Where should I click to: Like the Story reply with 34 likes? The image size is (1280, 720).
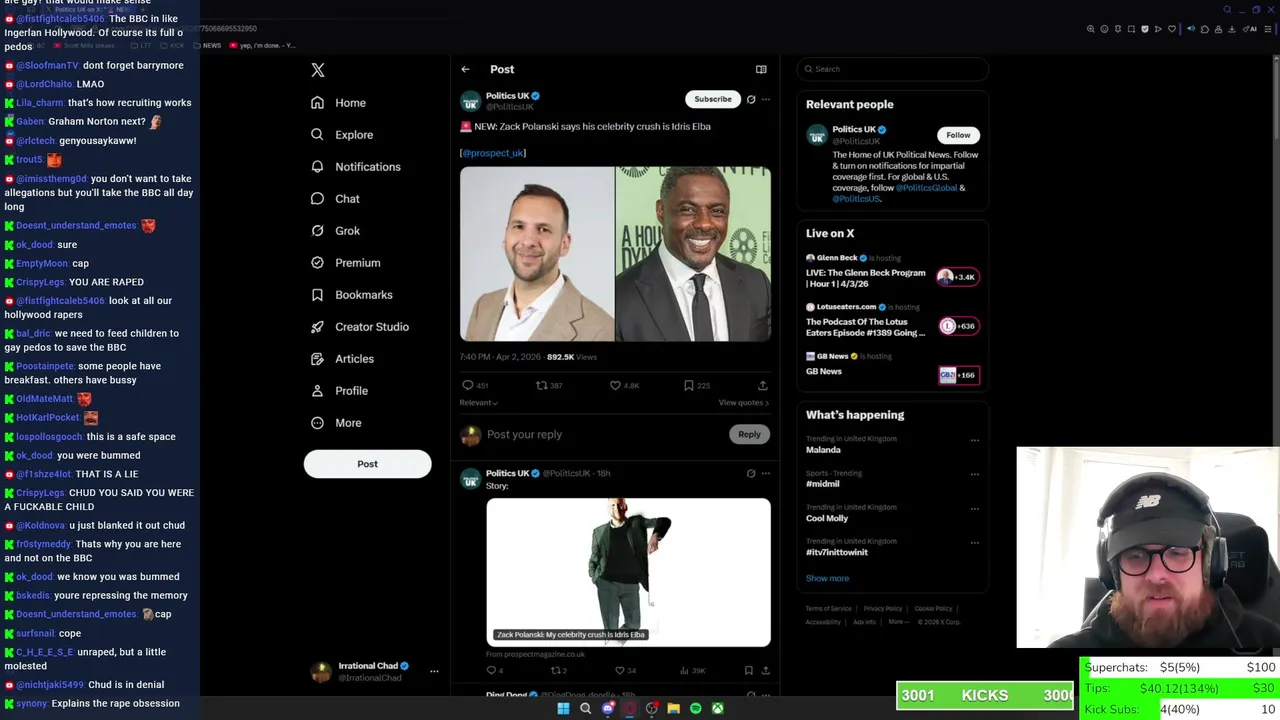coord(620,671)
